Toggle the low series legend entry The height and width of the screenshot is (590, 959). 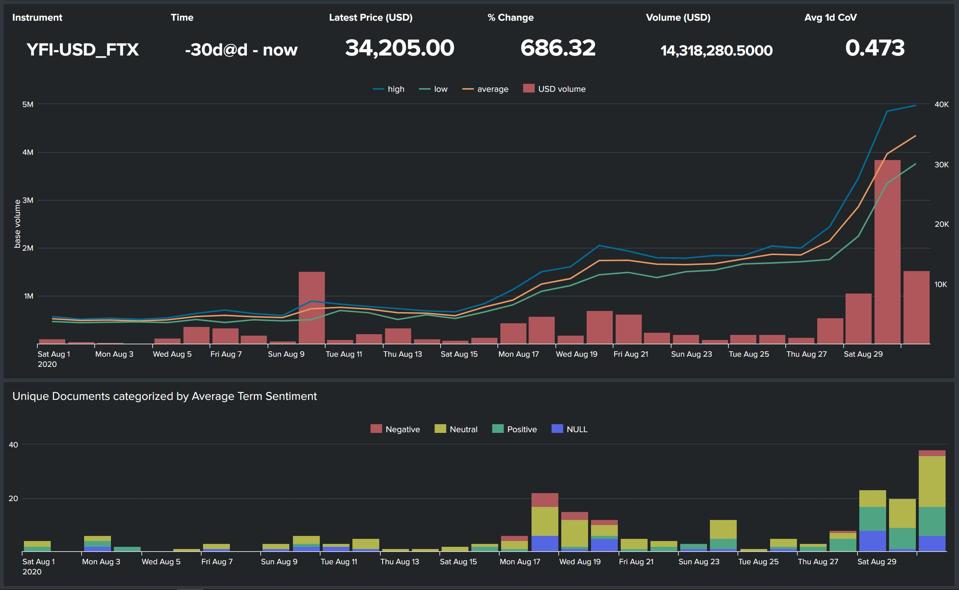434,89
